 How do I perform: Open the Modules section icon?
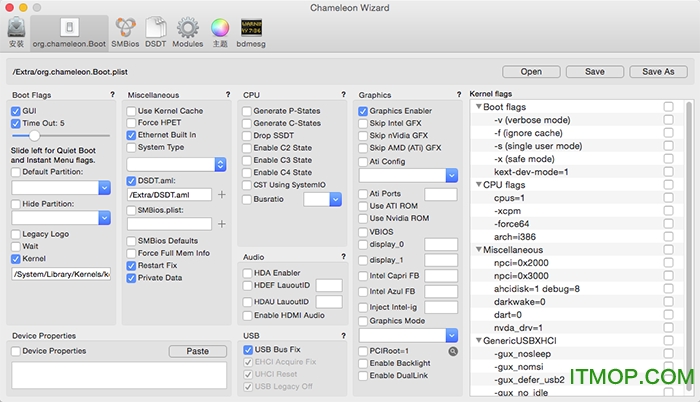(x=187, y=31)
